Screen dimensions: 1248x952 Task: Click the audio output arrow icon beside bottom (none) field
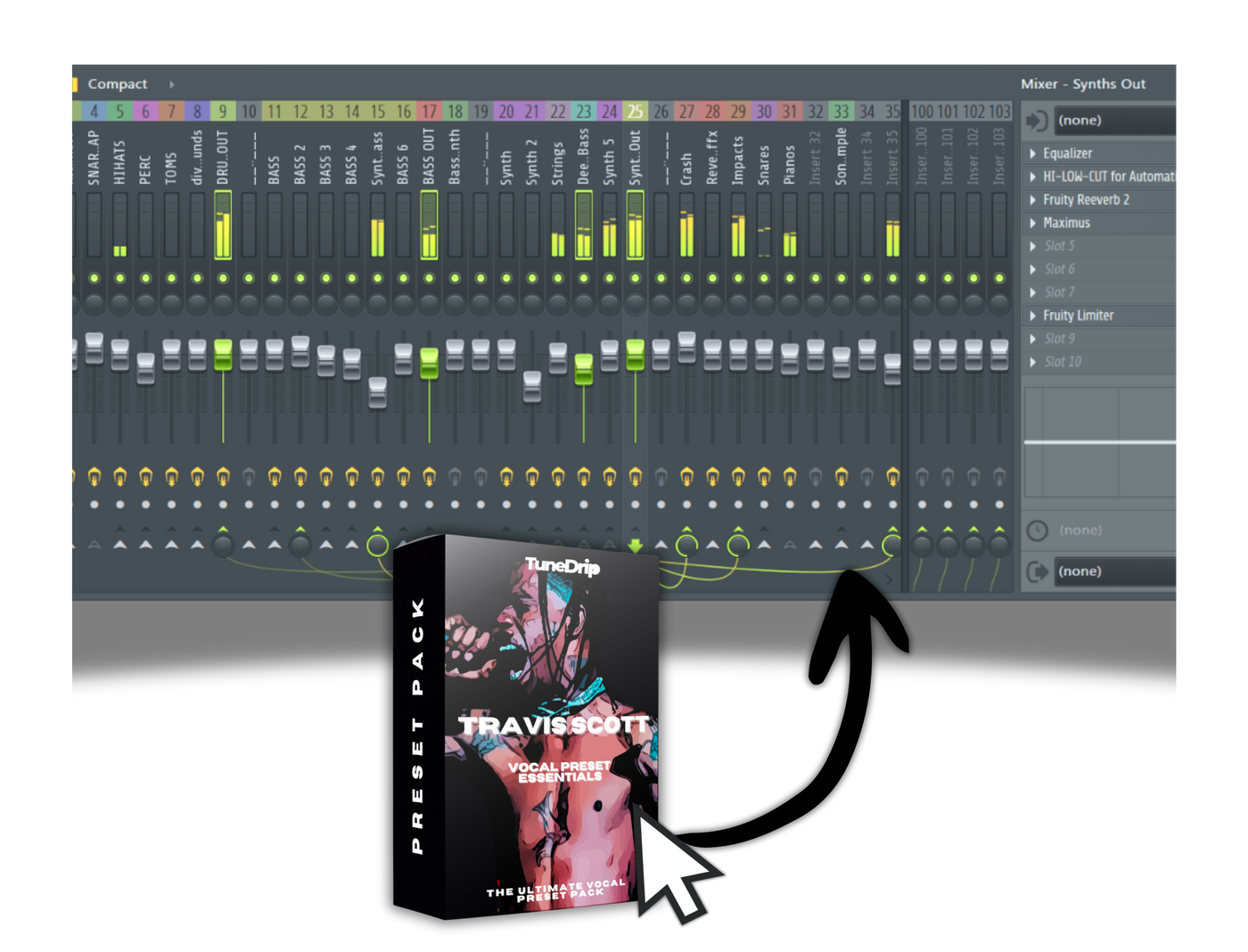[1037, 571]
